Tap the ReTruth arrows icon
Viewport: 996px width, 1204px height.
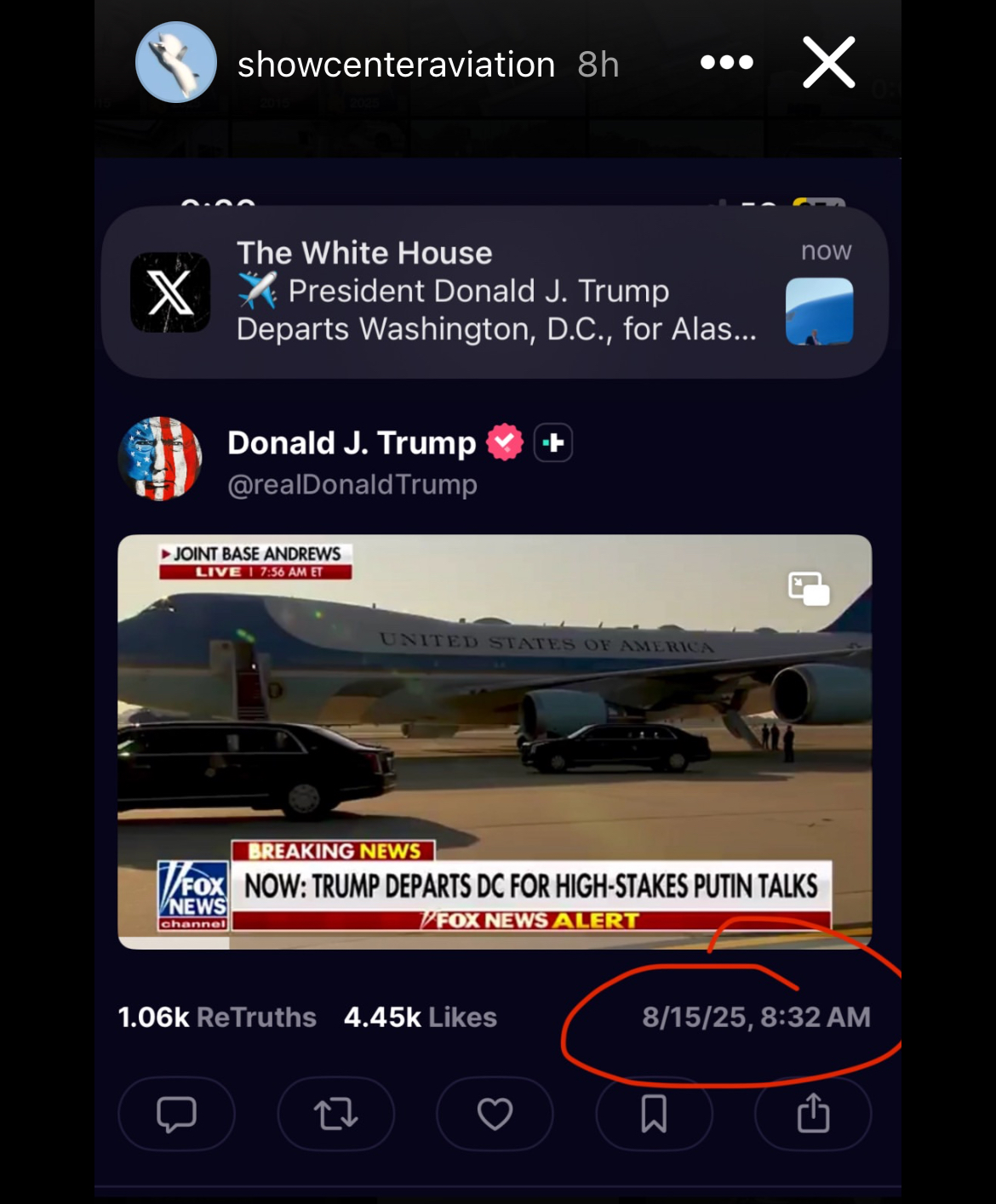[335, 1114]
